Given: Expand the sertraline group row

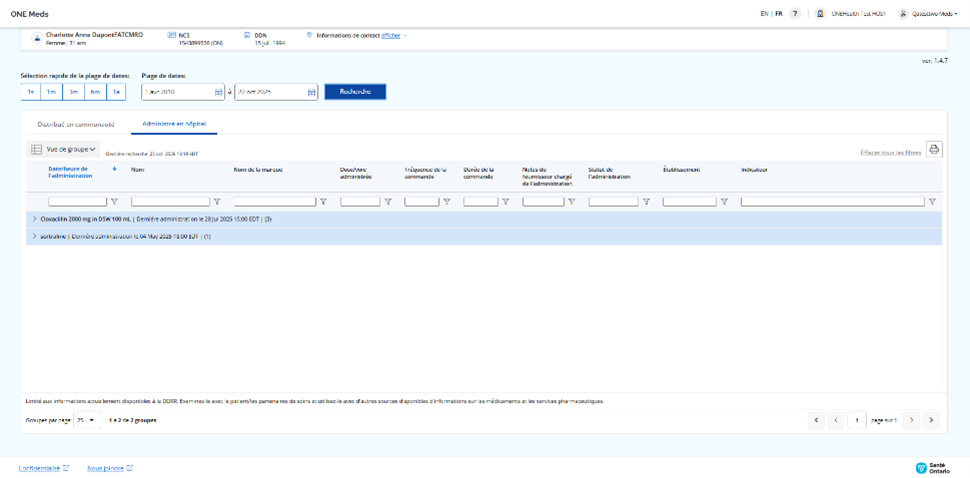Looking at the screenshot, I should click(34, 237).
